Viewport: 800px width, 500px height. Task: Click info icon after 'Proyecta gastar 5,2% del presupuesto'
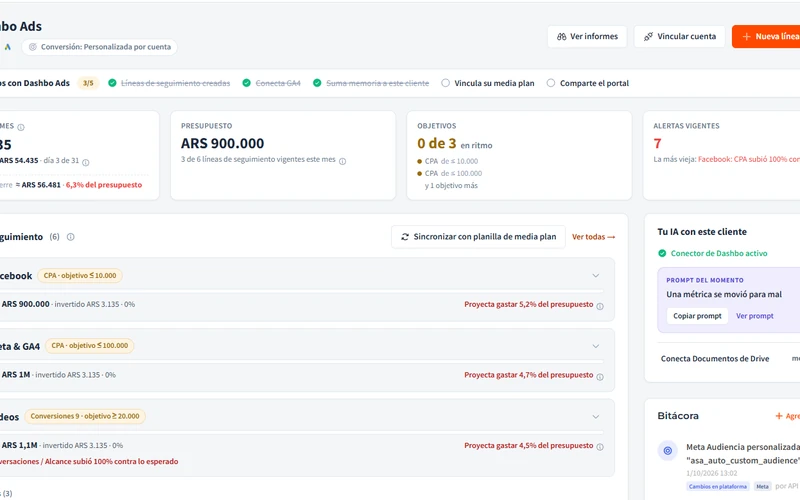point(600,306)
